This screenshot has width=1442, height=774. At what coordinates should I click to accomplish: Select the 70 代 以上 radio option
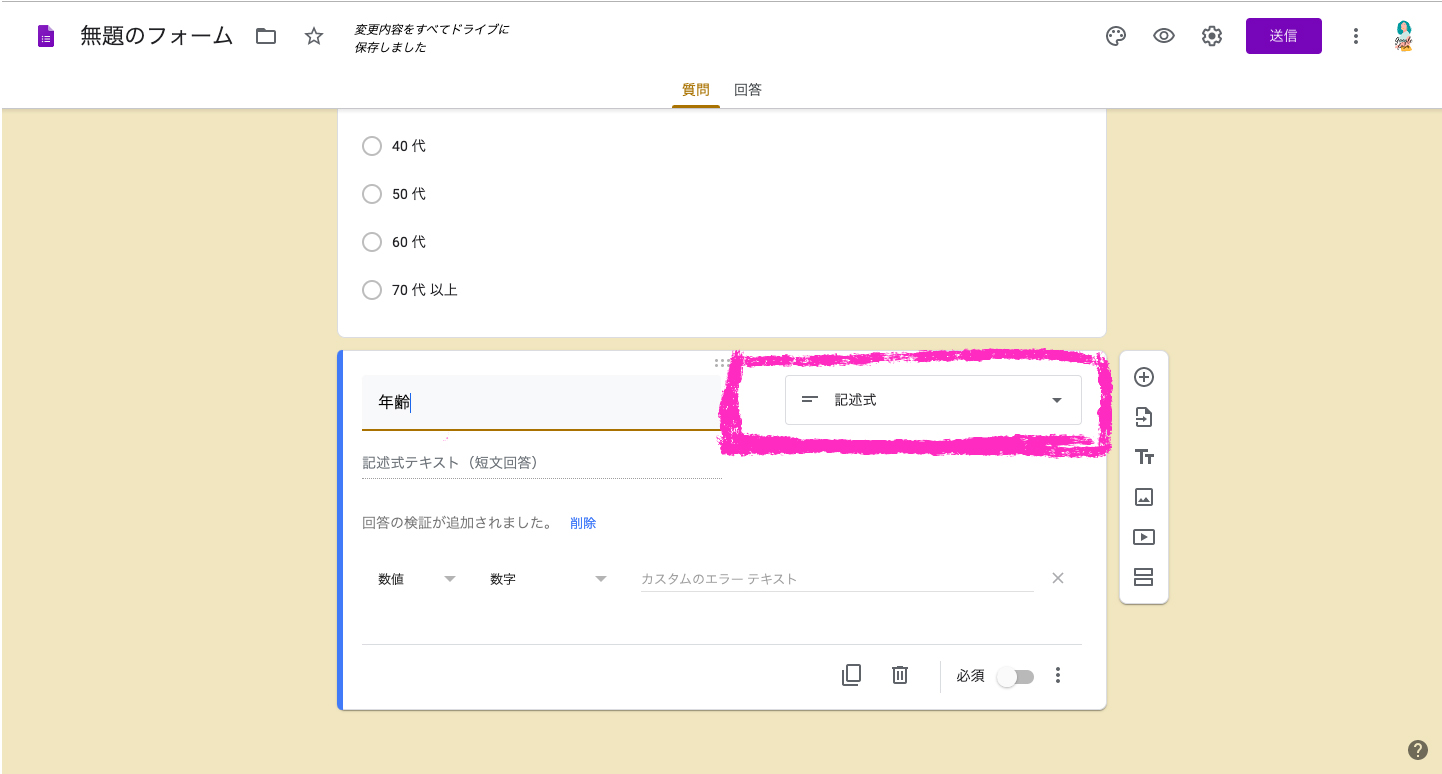372,290
